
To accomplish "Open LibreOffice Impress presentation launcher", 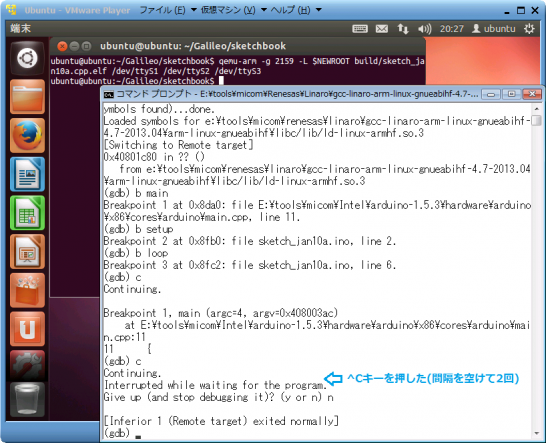I will [x=27, y=251].
